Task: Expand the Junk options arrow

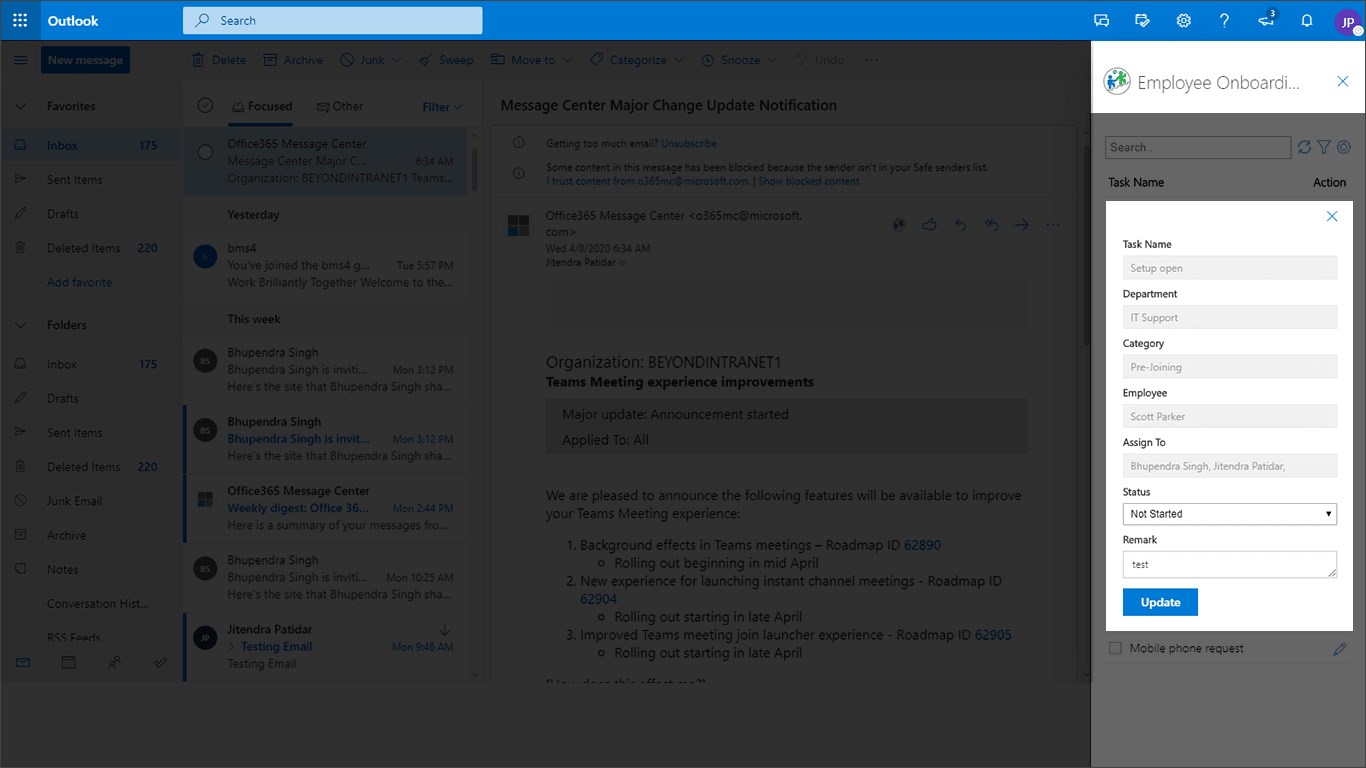Action: pyautogui.click(x=397, y=60)
